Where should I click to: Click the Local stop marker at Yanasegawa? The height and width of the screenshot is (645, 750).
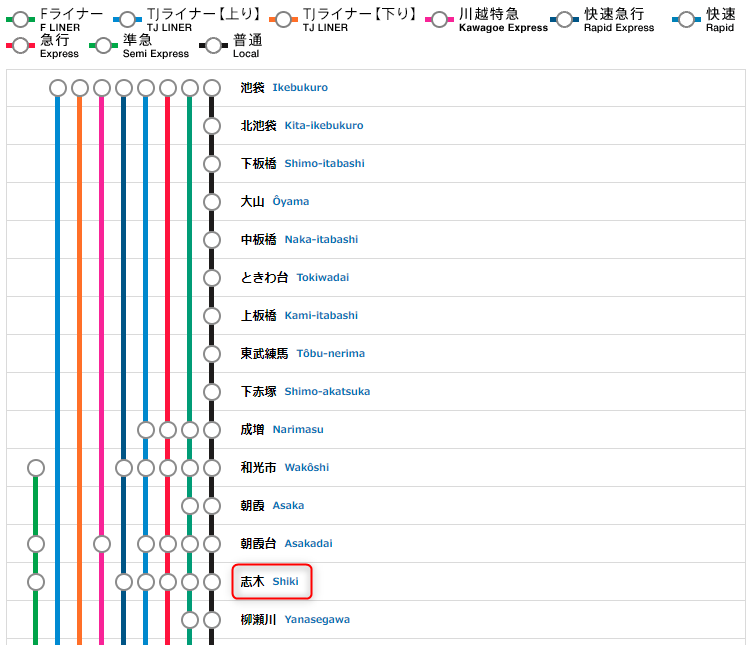212,620
